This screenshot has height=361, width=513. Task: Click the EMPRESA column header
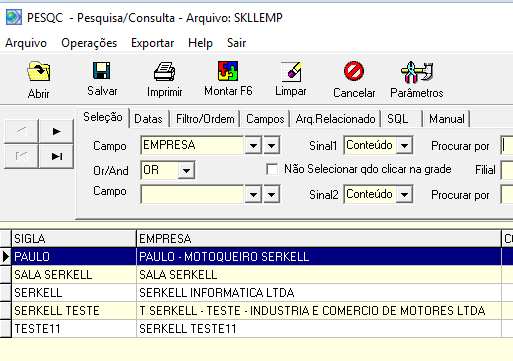tap(319, 239)
